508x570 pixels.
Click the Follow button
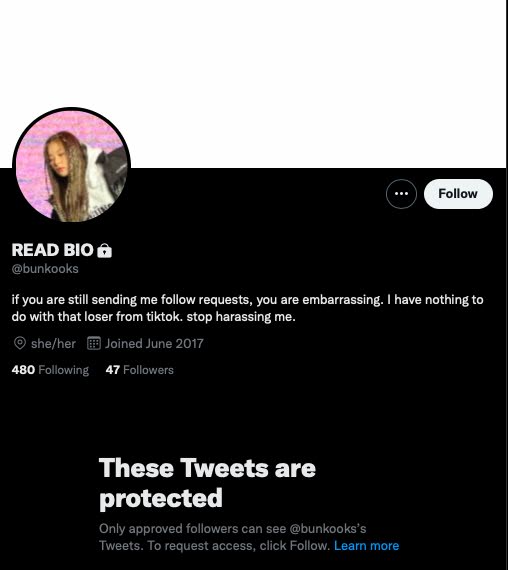pos(458,194)
